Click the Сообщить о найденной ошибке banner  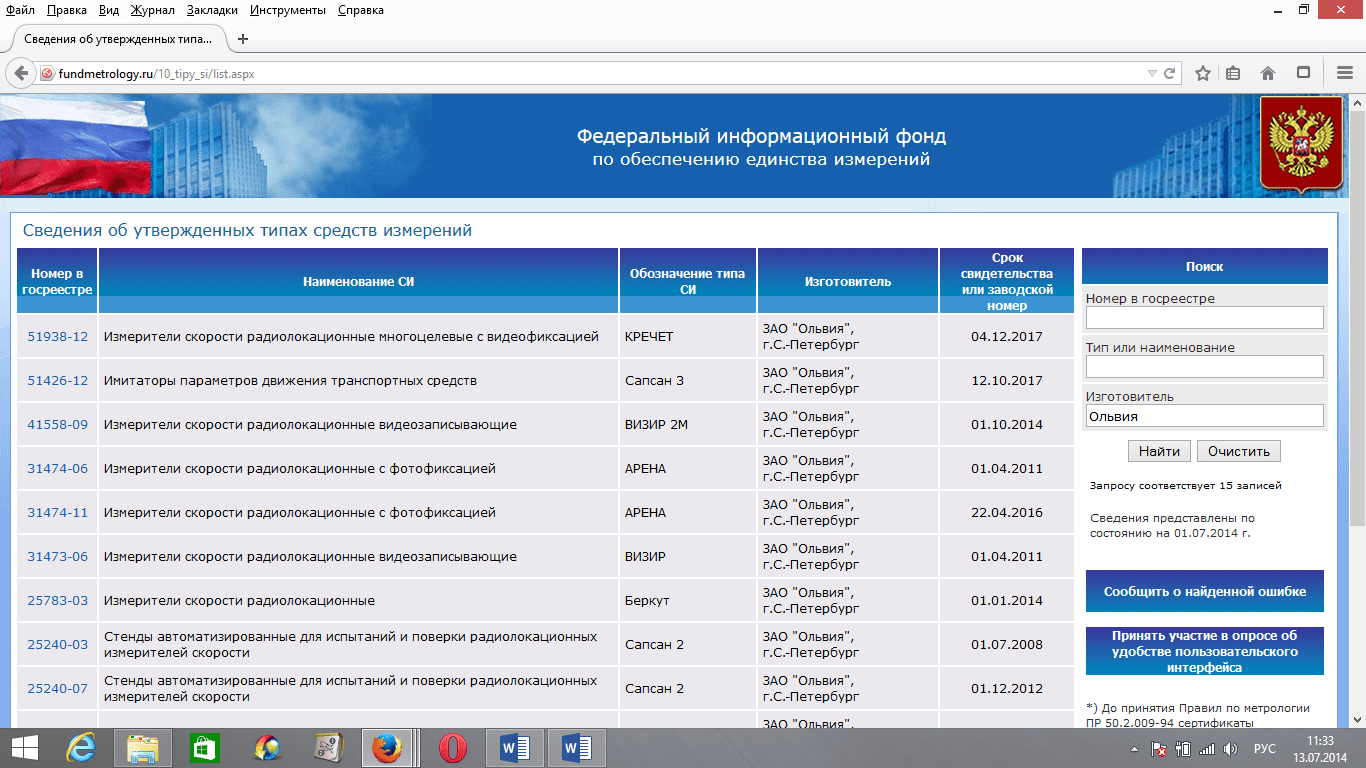[1204, 591]
